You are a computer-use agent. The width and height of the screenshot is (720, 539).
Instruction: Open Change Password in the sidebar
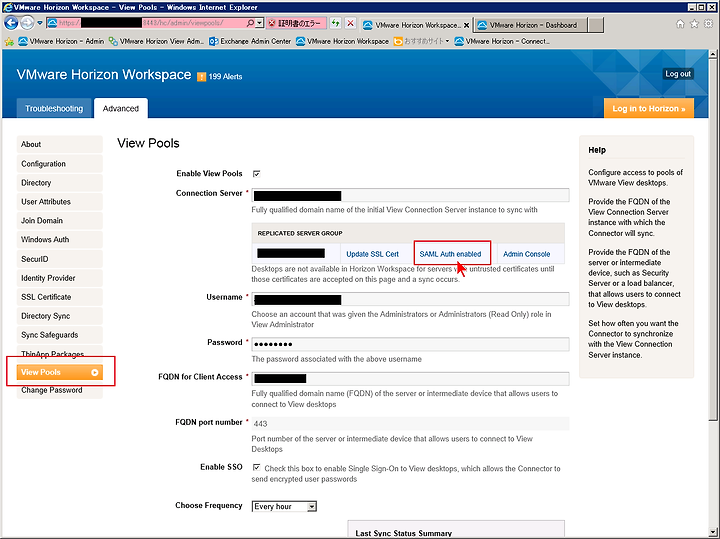pyautogui.click(x=59, y=390)
